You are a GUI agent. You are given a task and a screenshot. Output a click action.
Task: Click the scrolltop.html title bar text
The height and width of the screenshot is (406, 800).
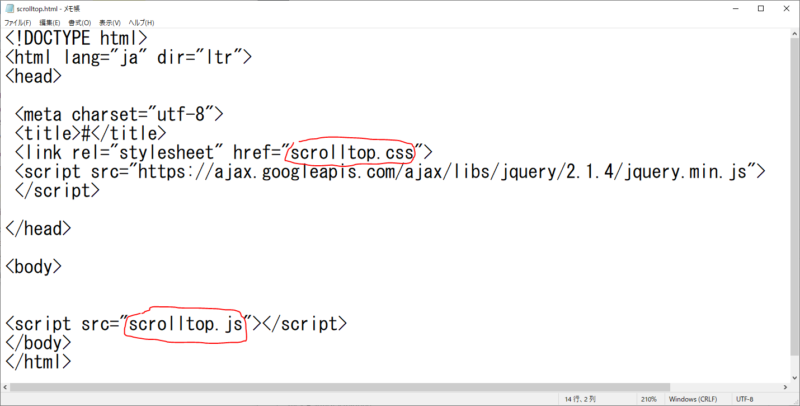point(48,9)
